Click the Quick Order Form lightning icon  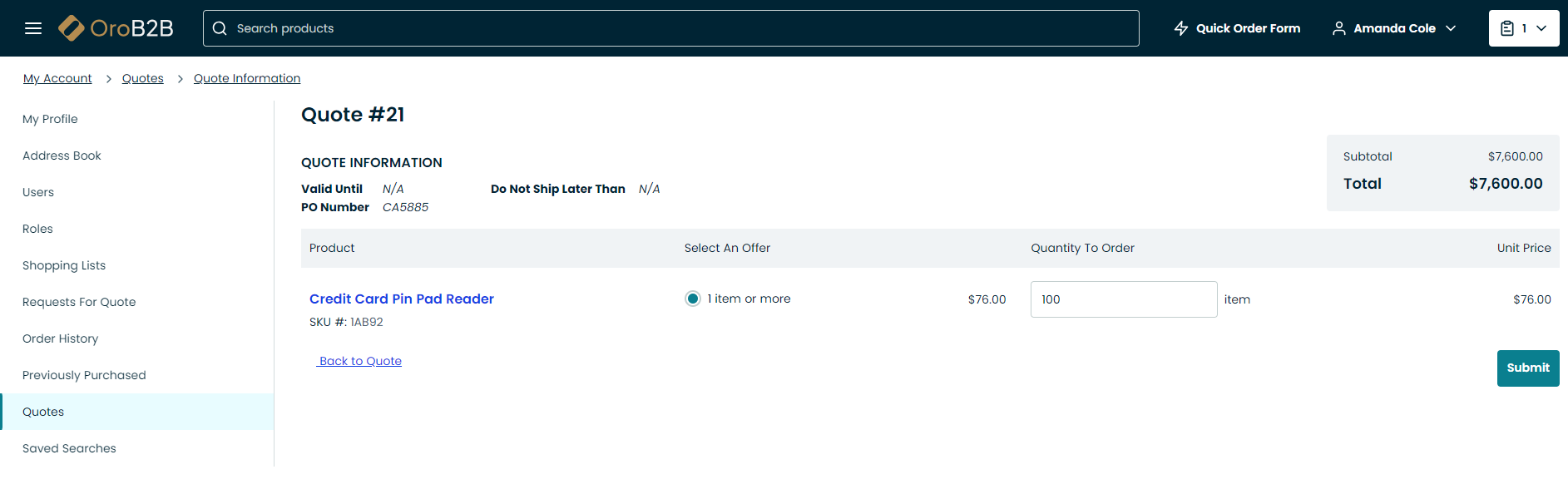1180,28
